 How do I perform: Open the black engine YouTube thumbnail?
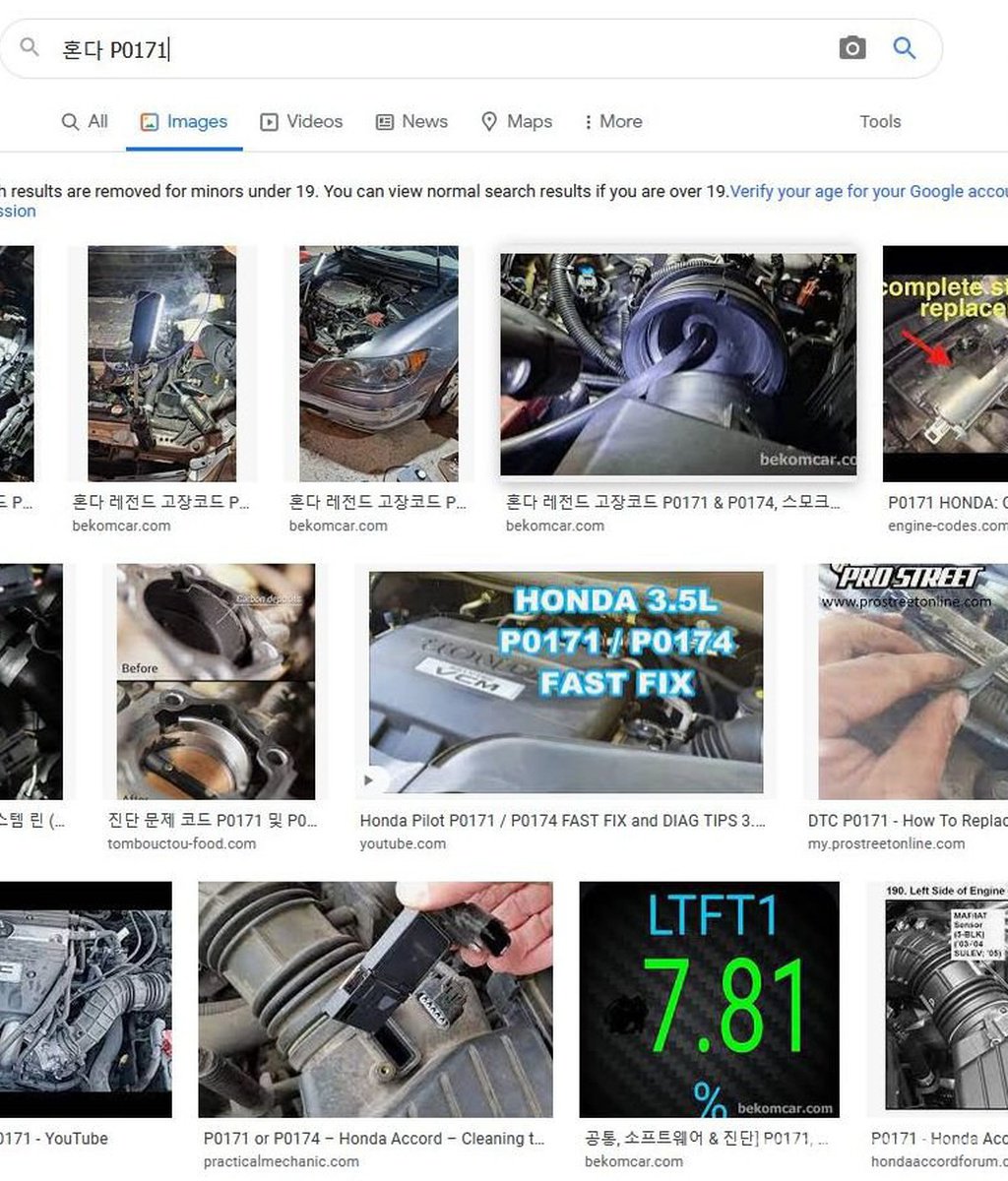tap(86, 999)
